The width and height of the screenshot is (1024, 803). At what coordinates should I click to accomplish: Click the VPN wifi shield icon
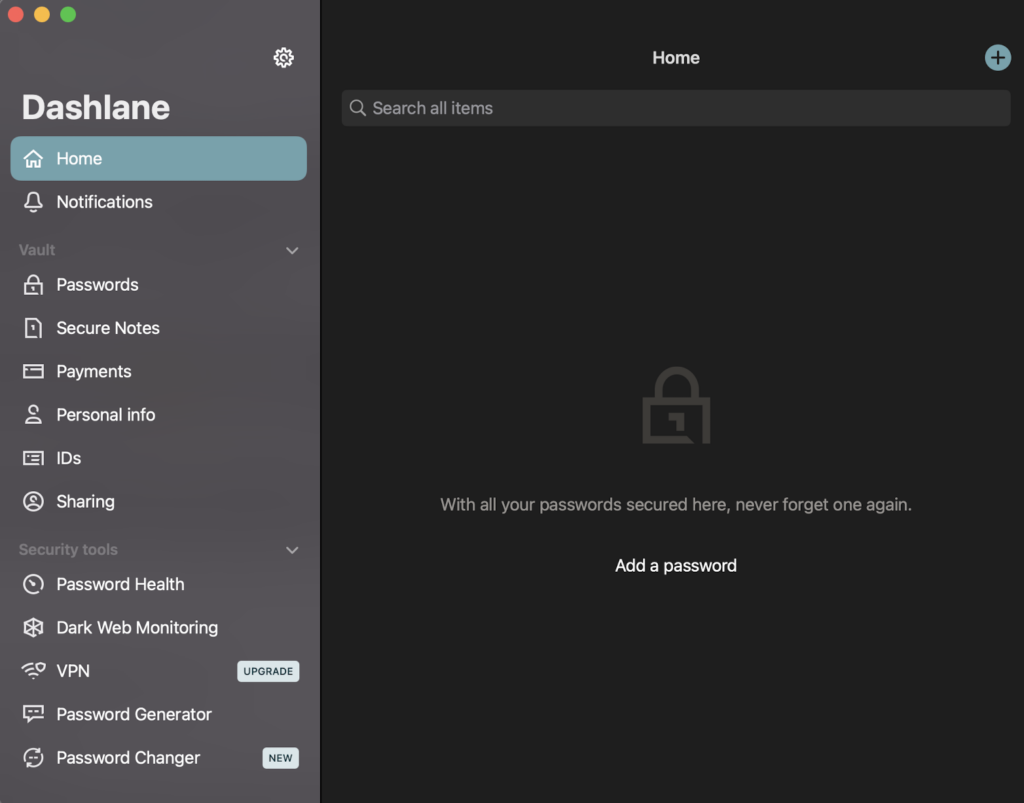[33, 670]
